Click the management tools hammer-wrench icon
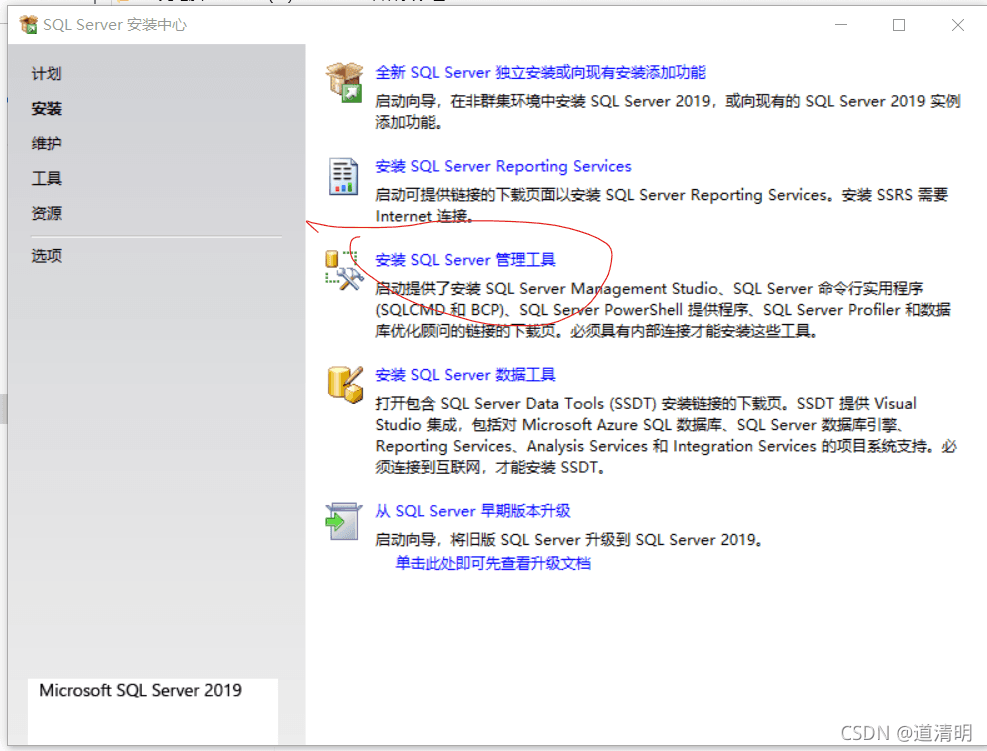Image resolution: width=987 pixels, height=751 pixels. pyautogui.click(x=344, y=270)
